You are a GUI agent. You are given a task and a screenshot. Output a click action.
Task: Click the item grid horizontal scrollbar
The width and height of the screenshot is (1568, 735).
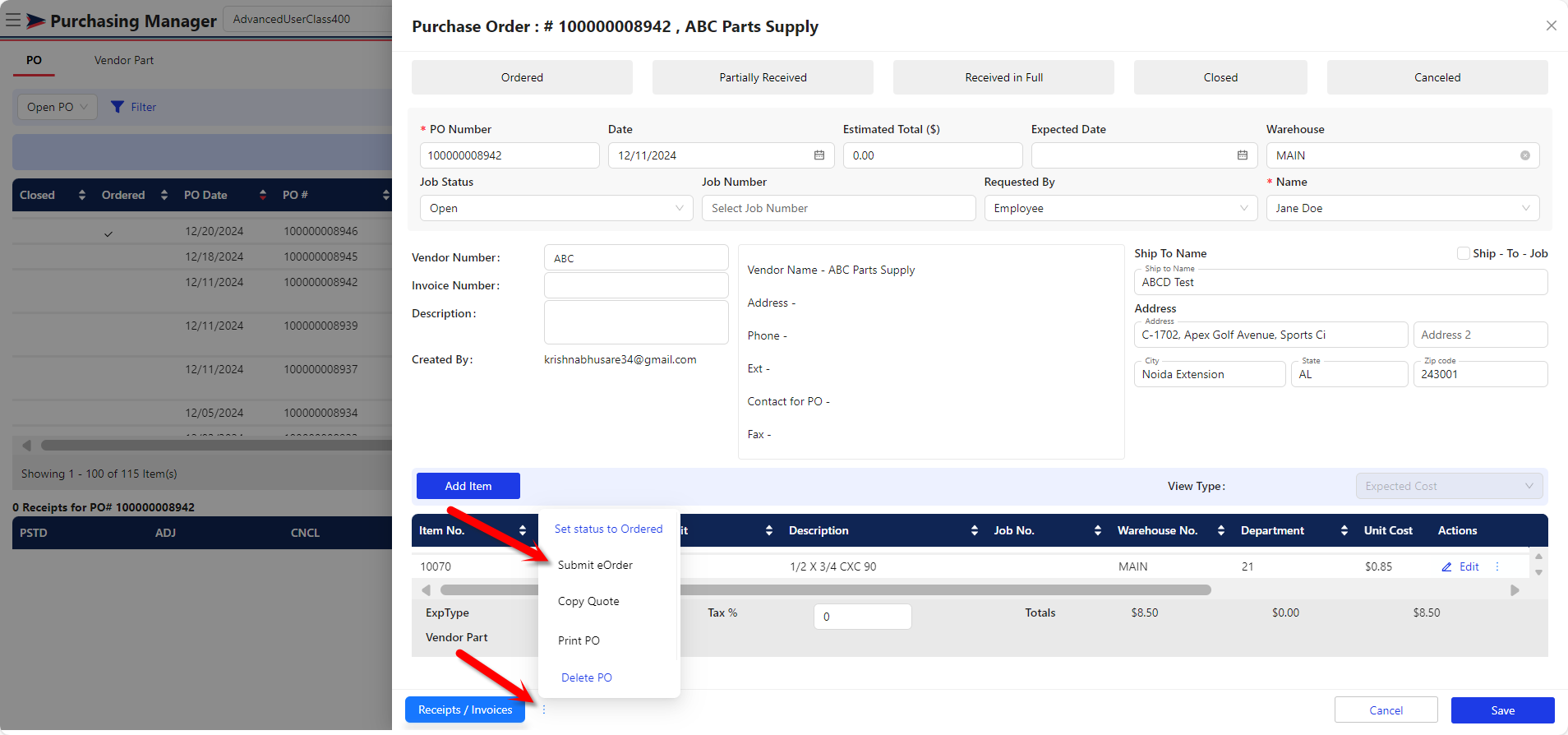pos(825,589)
